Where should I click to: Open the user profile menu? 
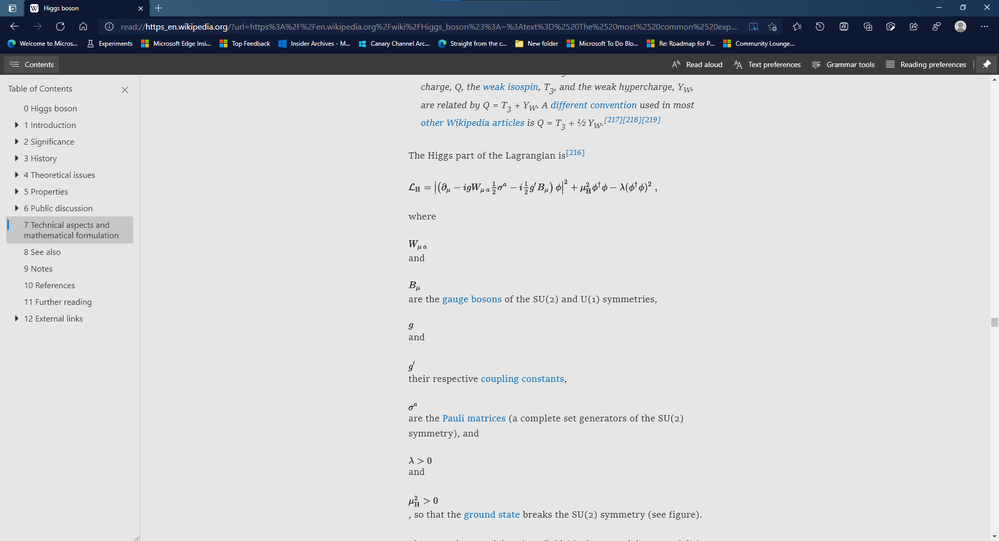point(960,27)
